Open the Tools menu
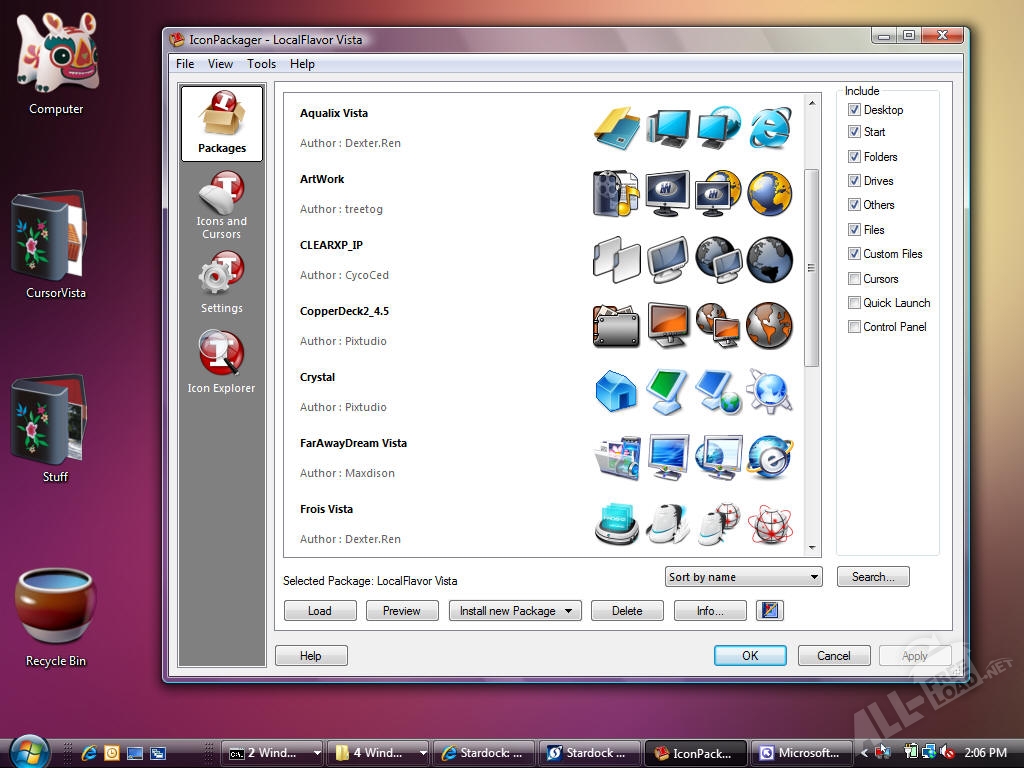The height and width of the screenshot is (768, 1024). pyautogui.click(x=261, y=64)
